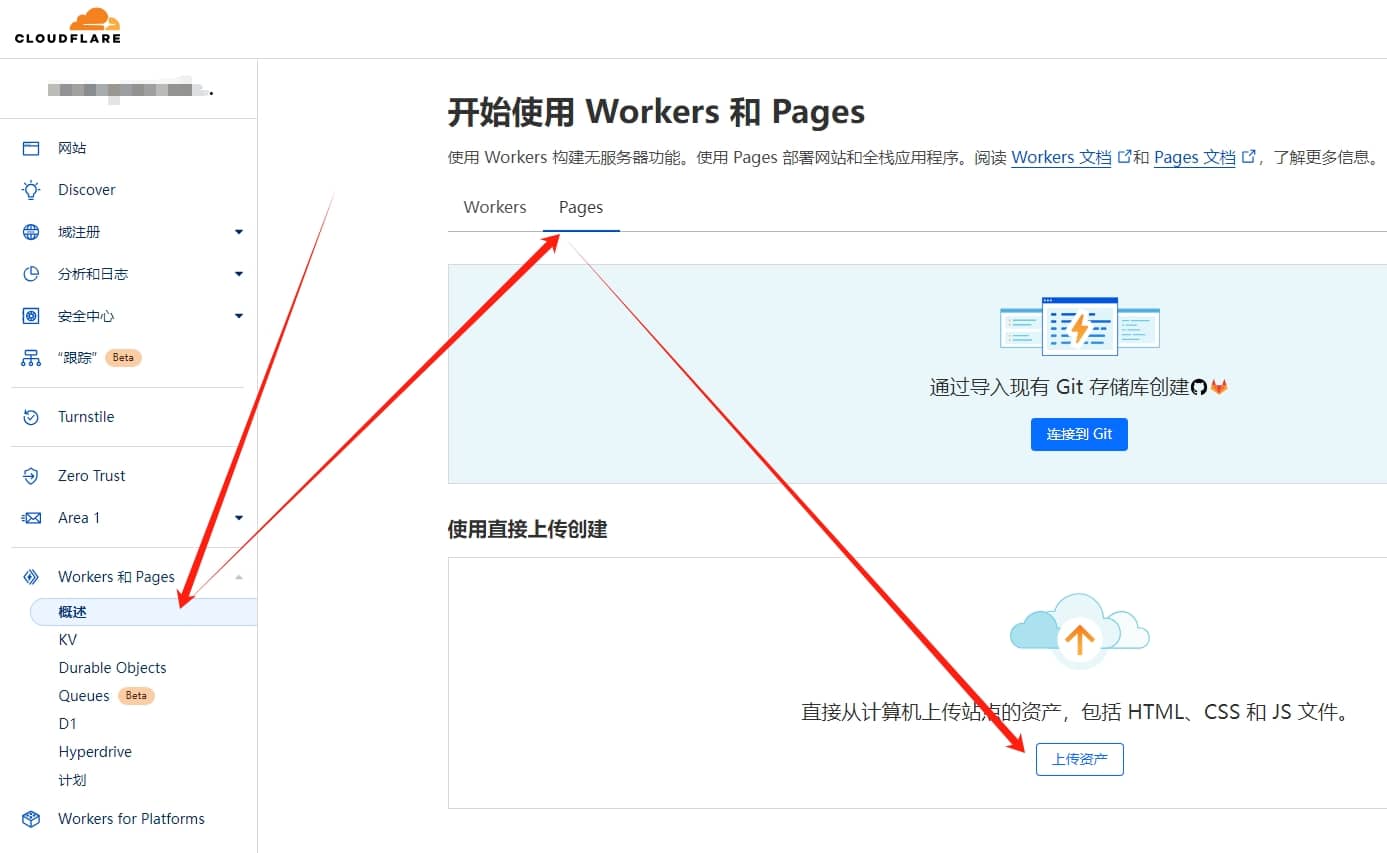Click the Discover lightbulb icon
The image size is (1387, 853).
[31, 190]
